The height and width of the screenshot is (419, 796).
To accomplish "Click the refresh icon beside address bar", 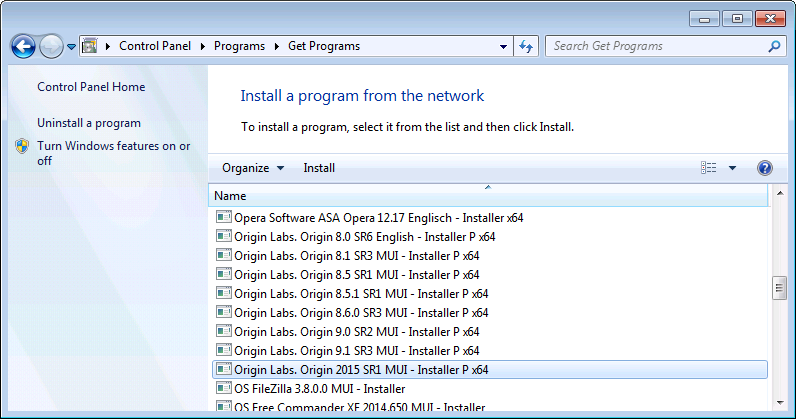I will pos(527,46).
